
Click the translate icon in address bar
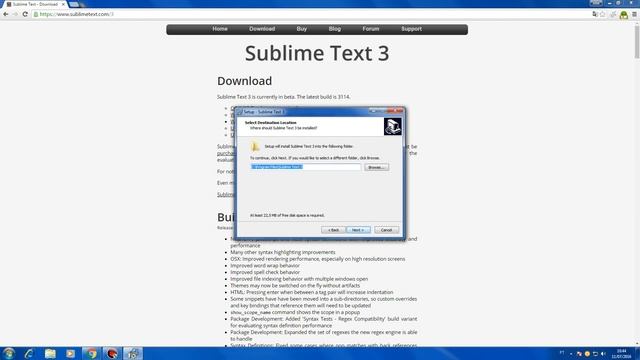595,14
